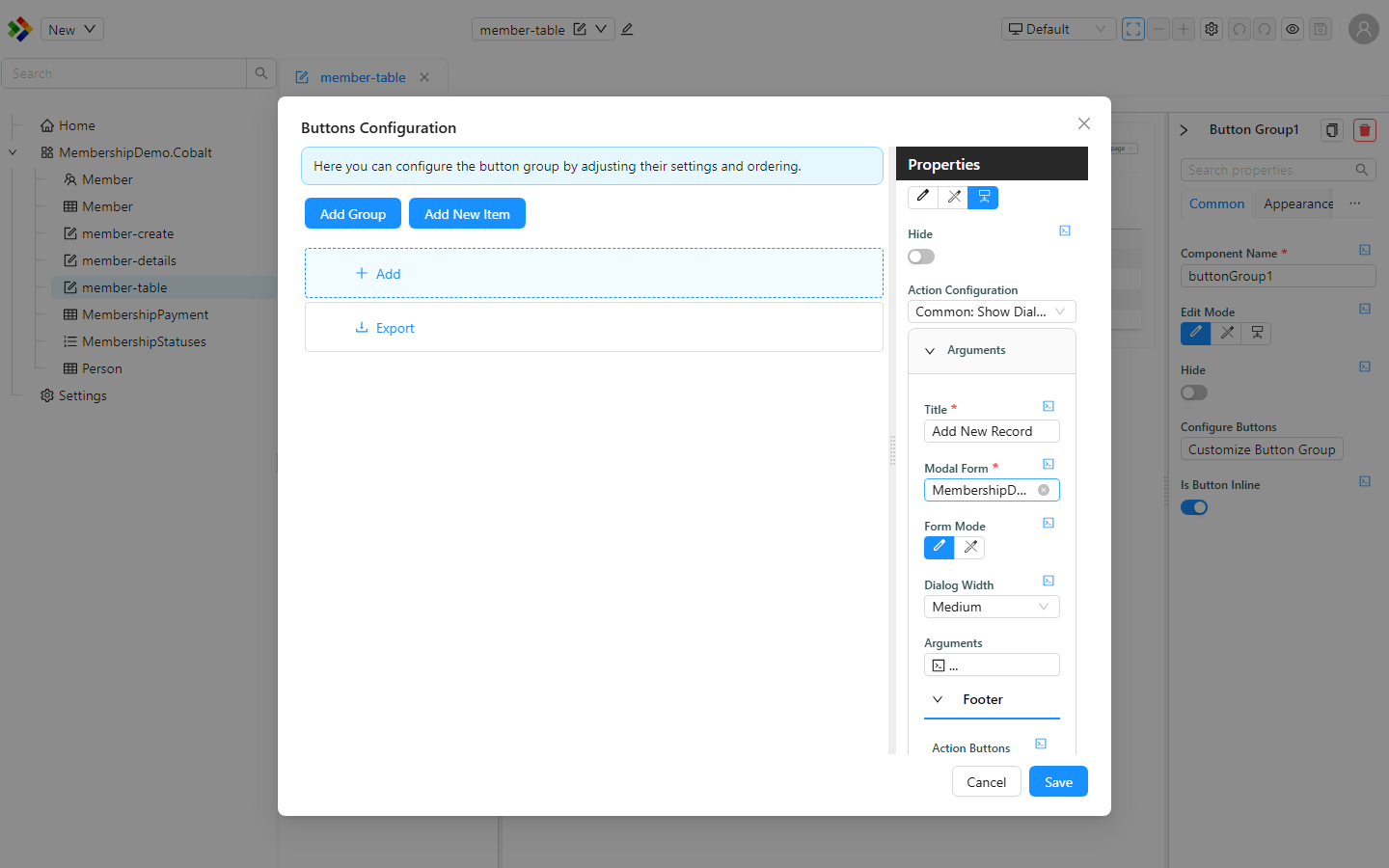Clear the Modal Form selection

[1044, 490]
